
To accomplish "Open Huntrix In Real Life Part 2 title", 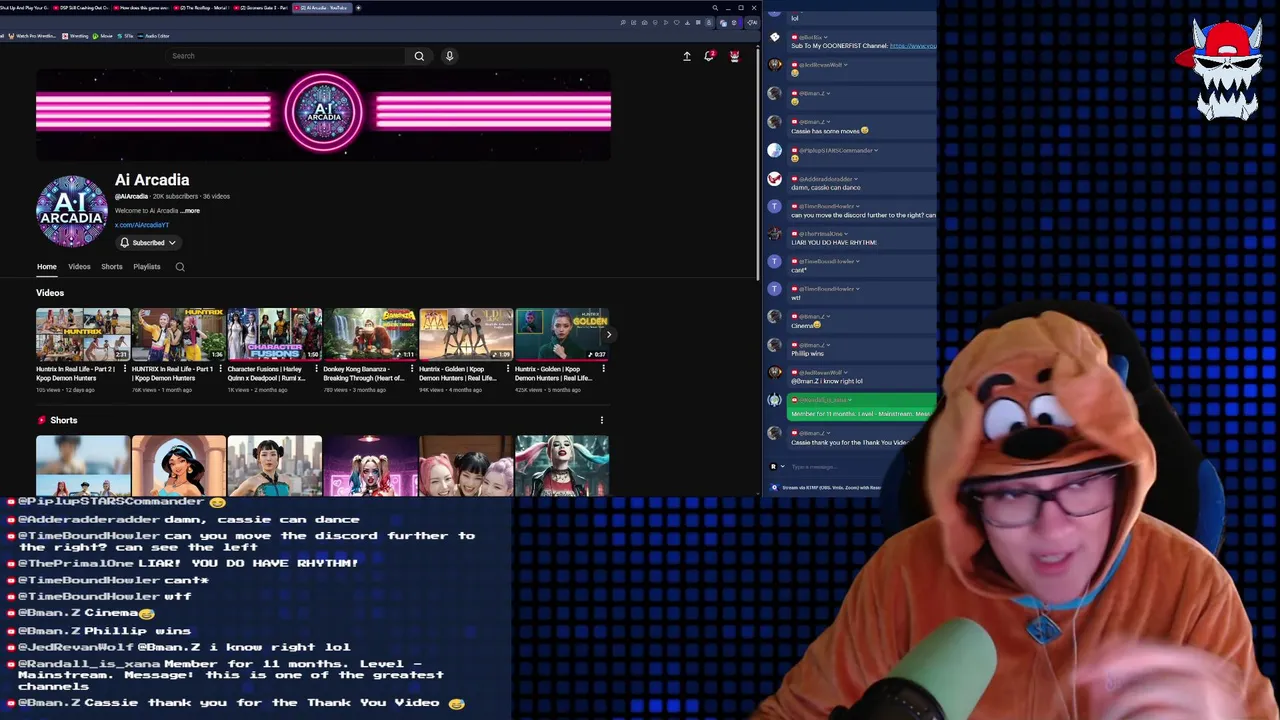I will tap(76, 373).
